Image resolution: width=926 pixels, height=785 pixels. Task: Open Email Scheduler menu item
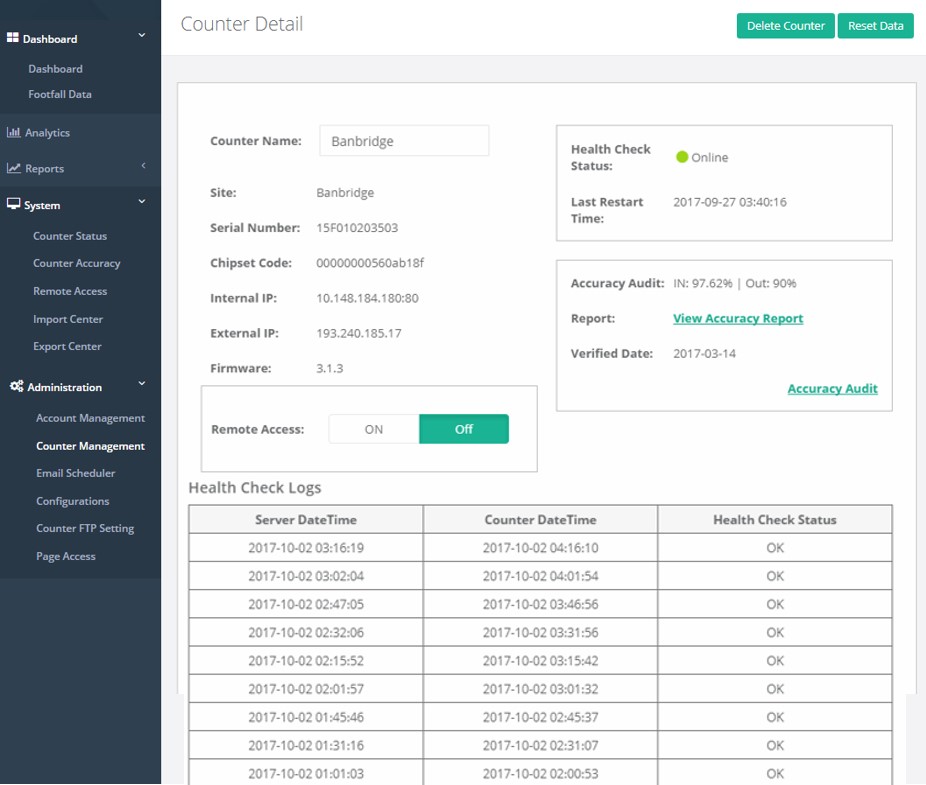pyautogui.click(x=76, y=473)
